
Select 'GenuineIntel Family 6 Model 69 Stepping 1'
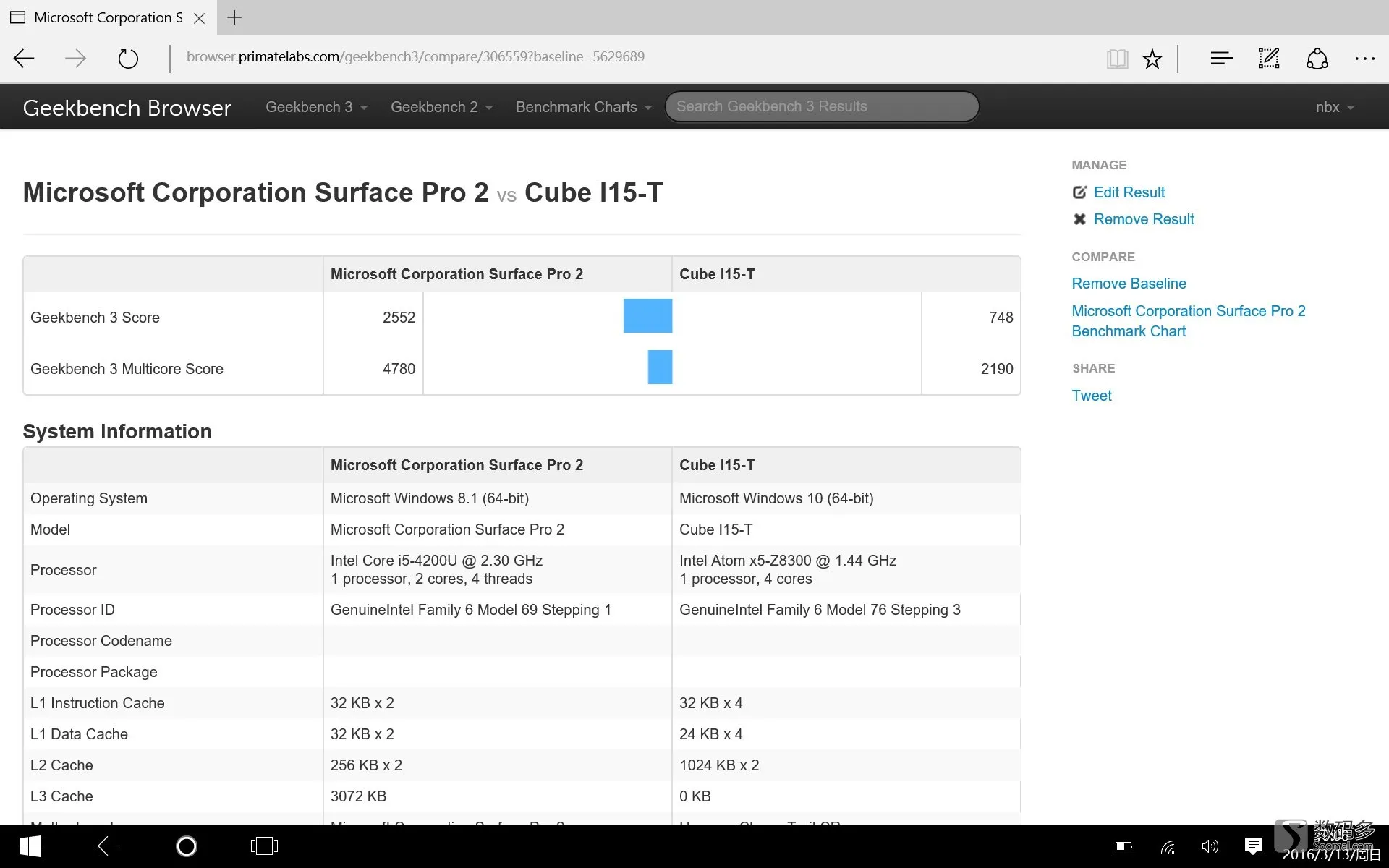(x=470, y=610)
